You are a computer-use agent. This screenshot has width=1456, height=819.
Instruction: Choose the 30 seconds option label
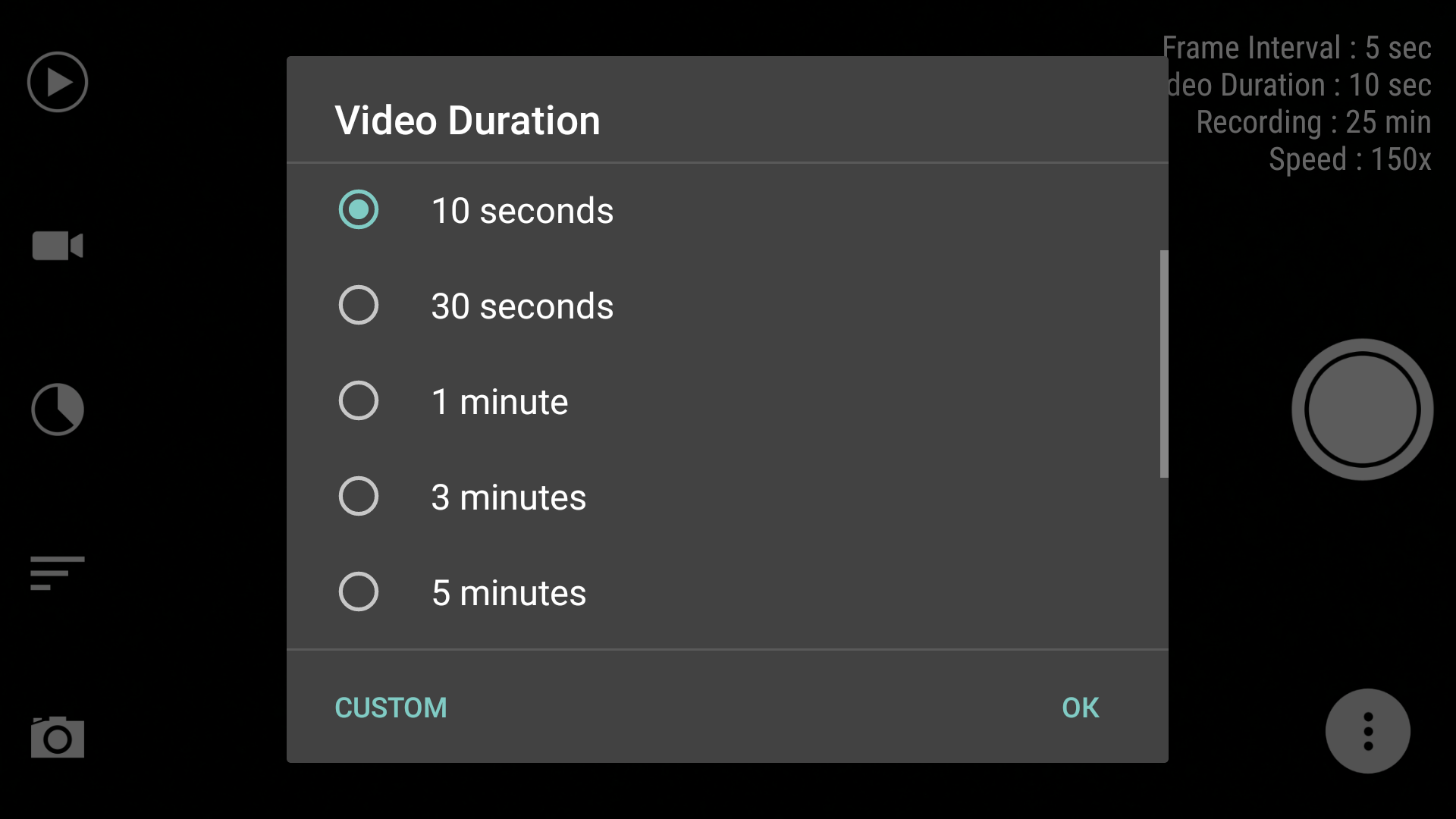(522, 306)
